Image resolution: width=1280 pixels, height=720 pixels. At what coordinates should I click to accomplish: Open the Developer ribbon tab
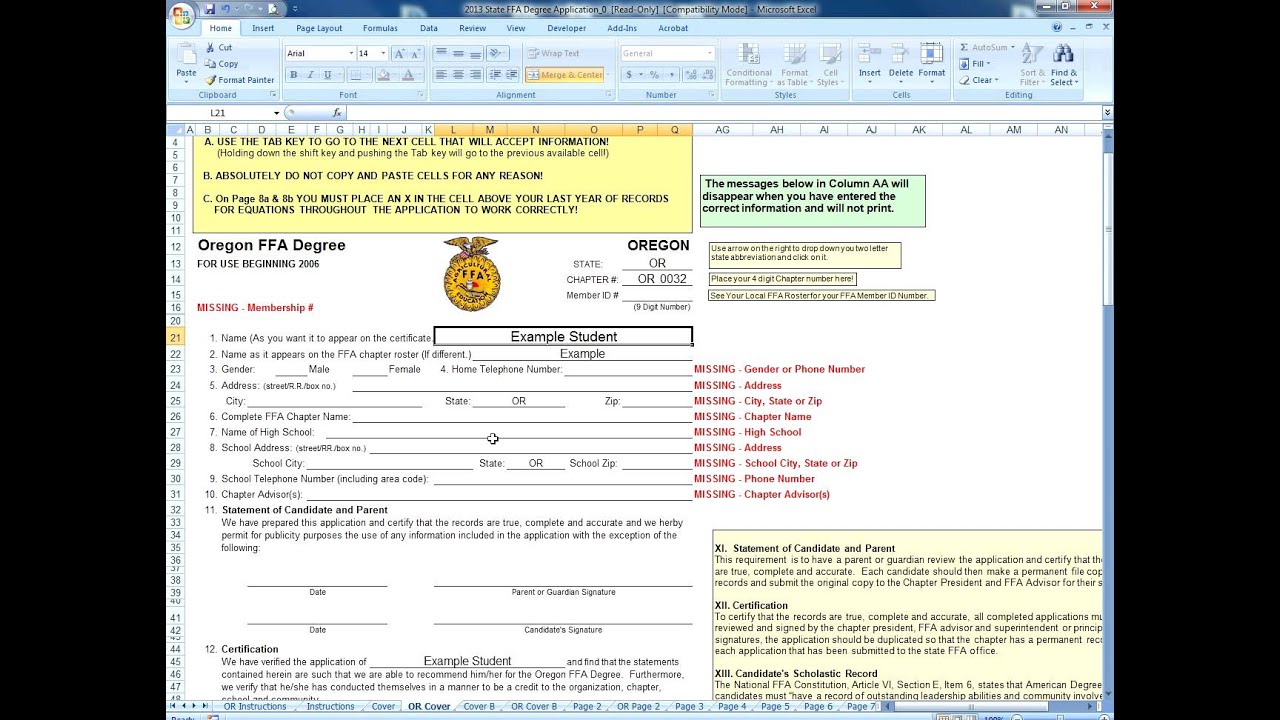(567, 28)
